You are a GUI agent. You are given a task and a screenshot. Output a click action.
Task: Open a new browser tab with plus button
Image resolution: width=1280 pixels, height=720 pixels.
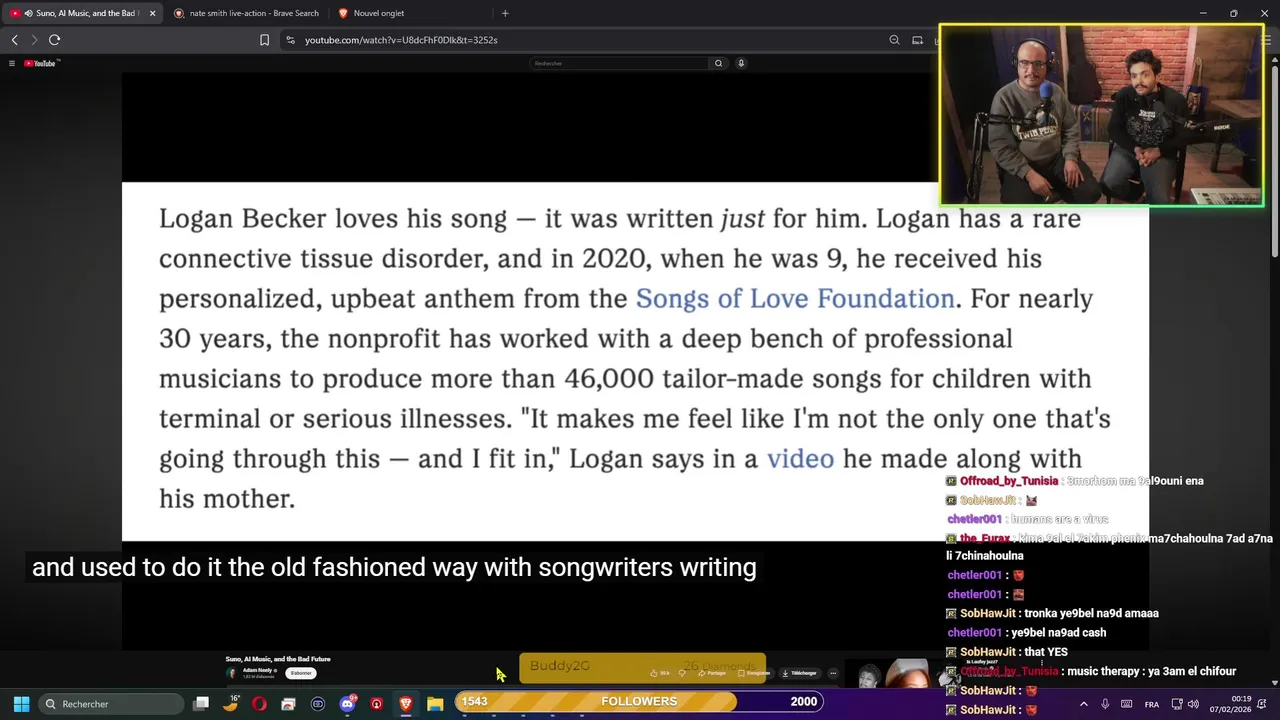point(505,13)
